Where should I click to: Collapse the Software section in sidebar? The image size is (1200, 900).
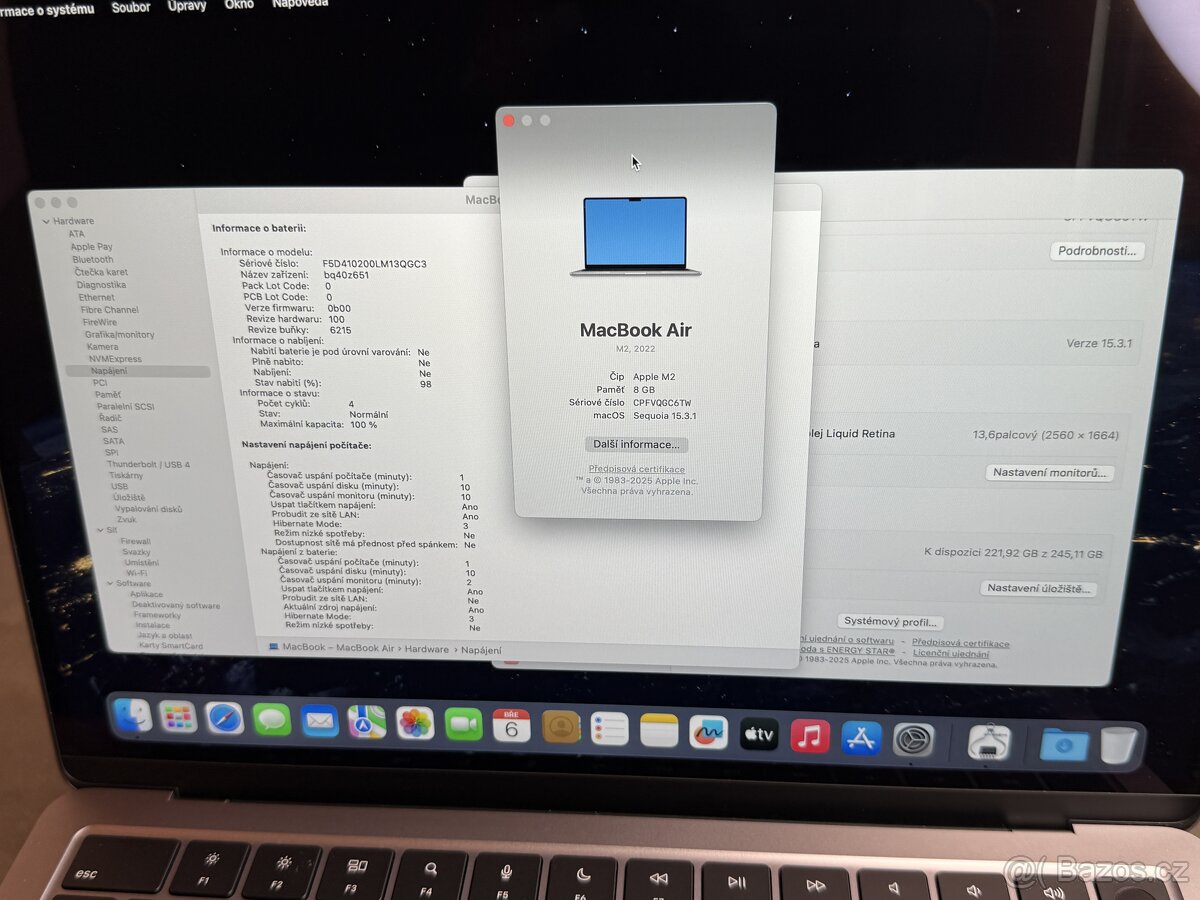(x=109, y=583)
